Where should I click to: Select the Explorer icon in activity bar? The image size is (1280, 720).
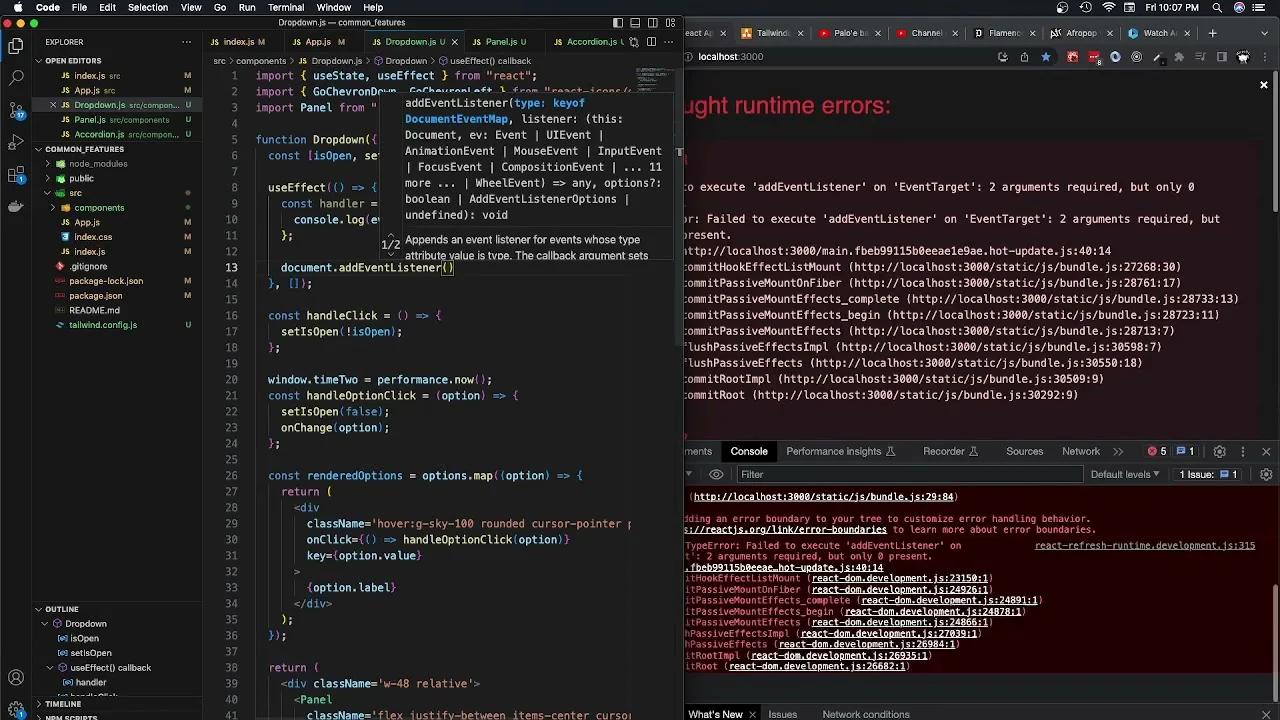[15, 46]
